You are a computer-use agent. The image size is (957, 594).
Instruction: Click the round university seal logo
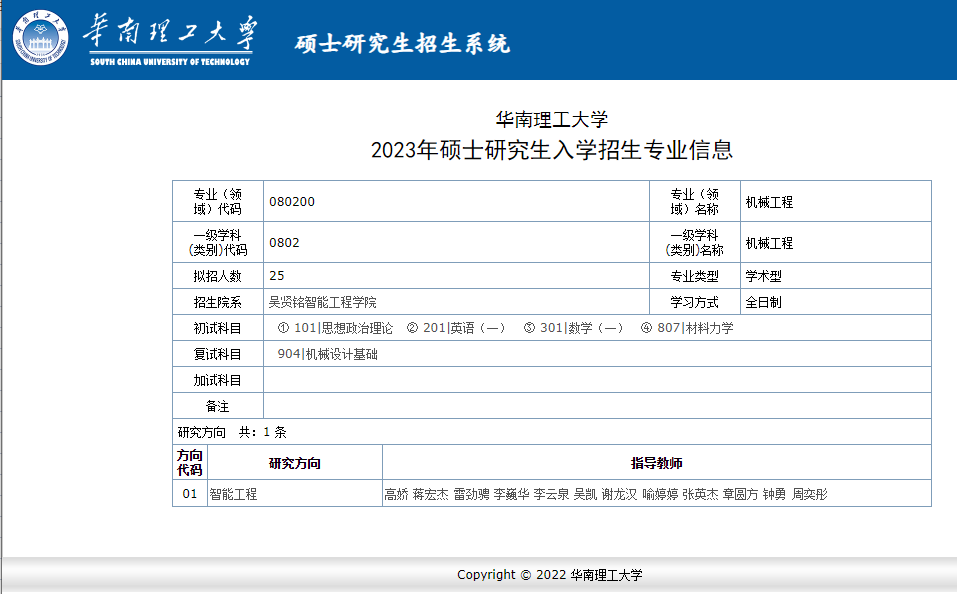click(40, 38)
